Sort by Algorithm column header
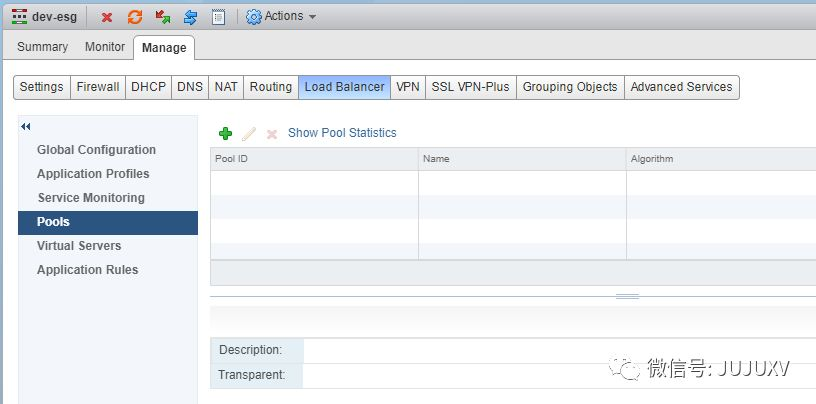The width and height of the screenshot is (816, 404). pyautogui.click(x=721, y=159)
